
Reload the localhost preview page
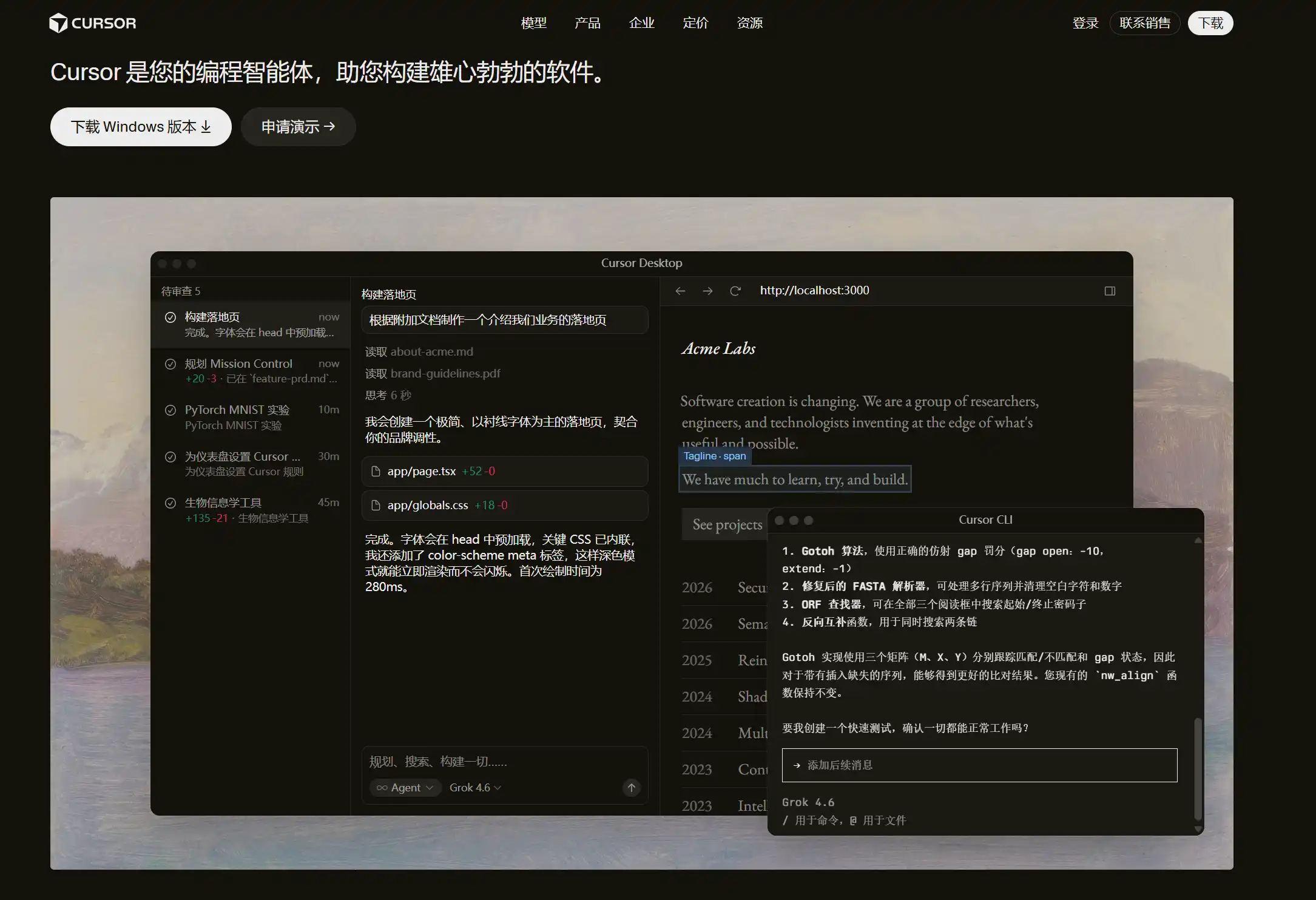click(735, 291)
